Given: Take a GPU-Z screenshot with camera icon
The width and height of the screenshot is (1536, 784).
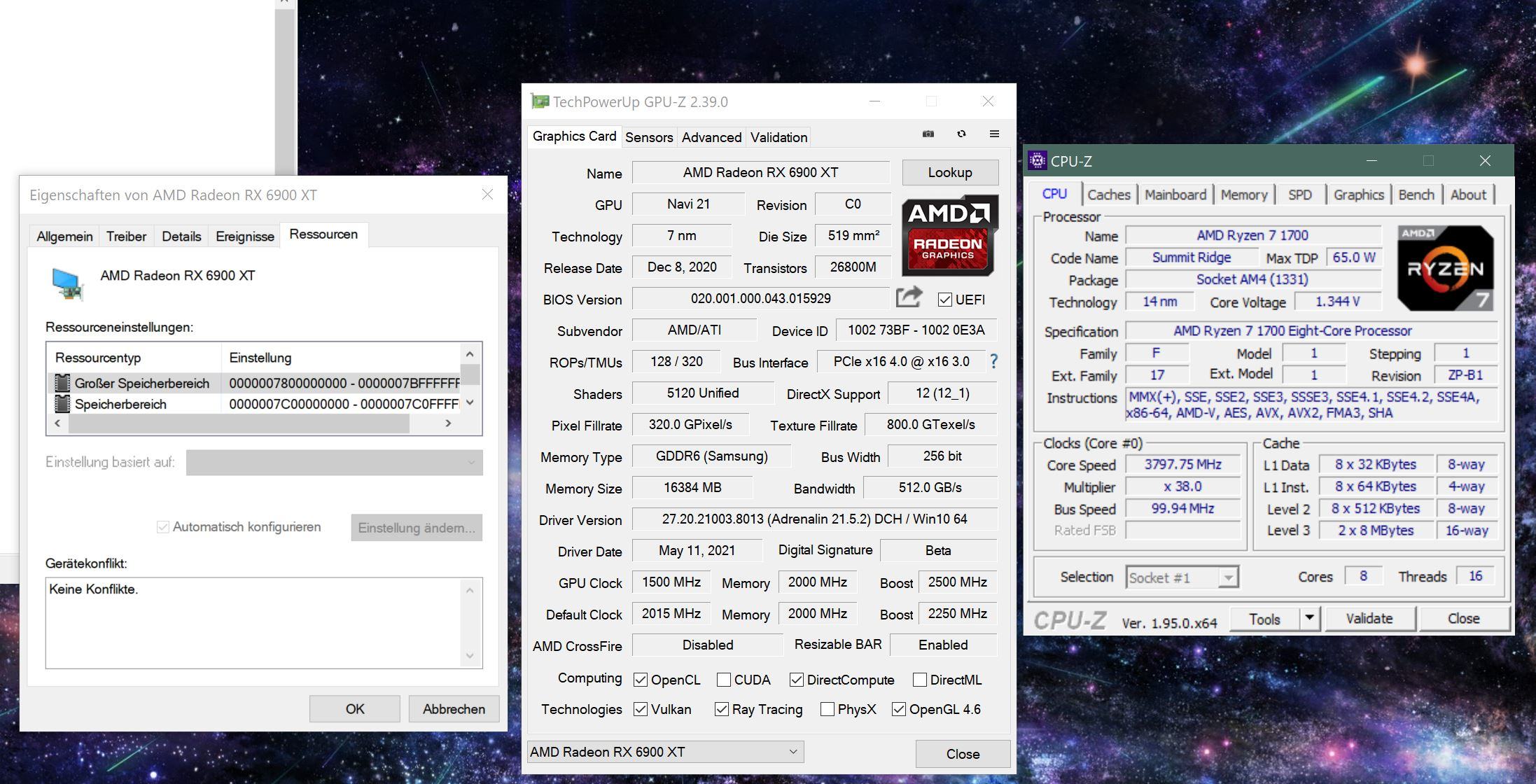Looking at the screenshot, I should pyautogui.click(x=928, y=134).
